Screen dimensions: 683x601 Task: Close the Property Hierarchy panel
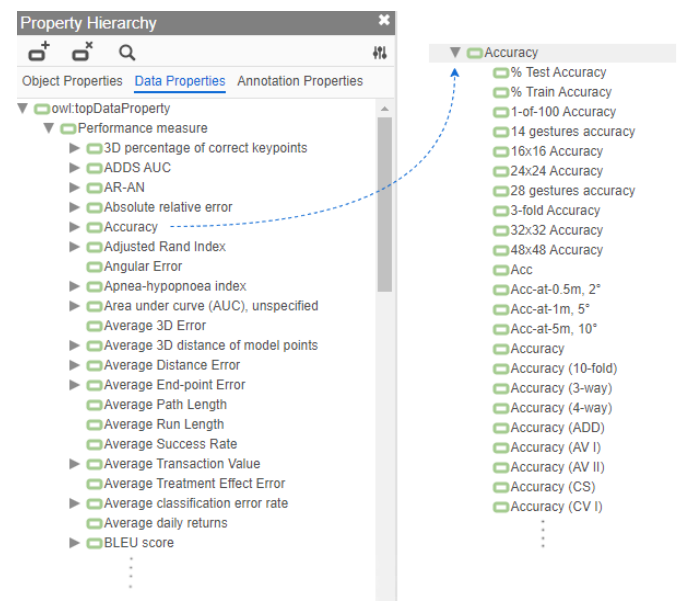coord(384,21)
